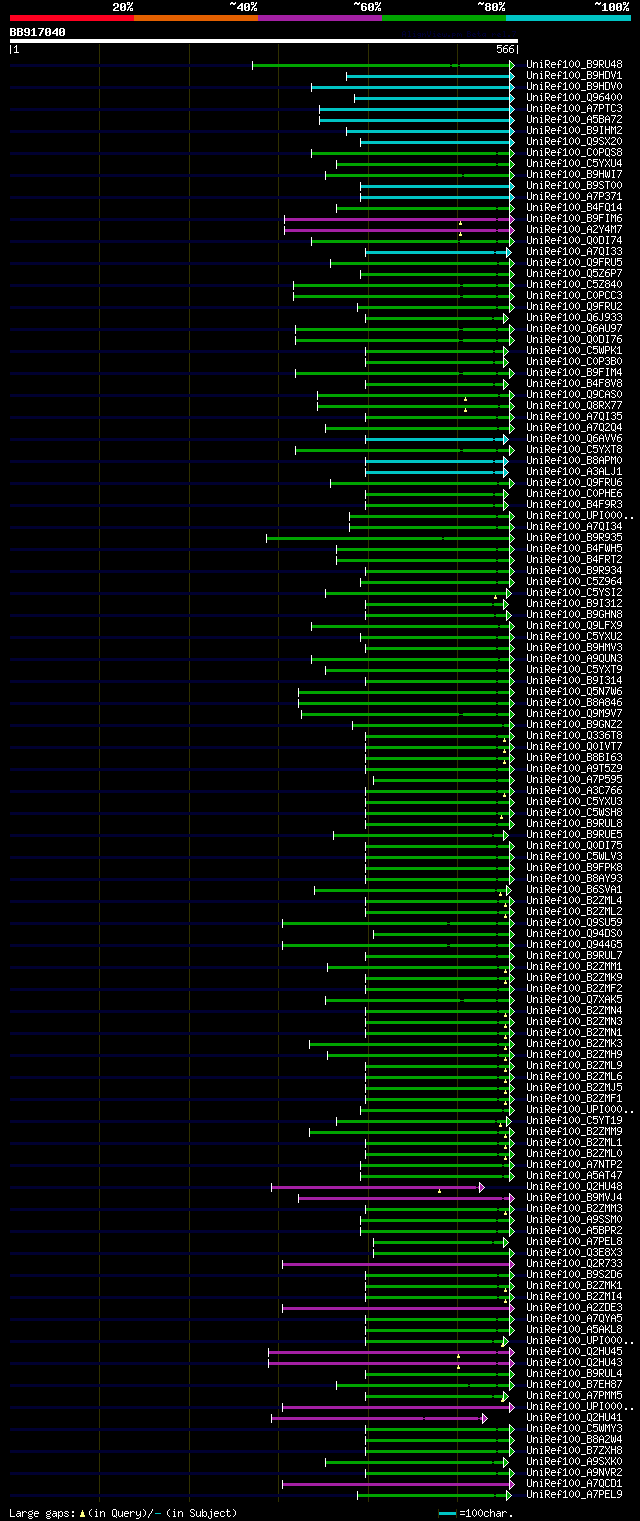Select hit label UniRef100_Q336T8
The height and width of the screenshot is (1521, 640).
pos(574,735)
